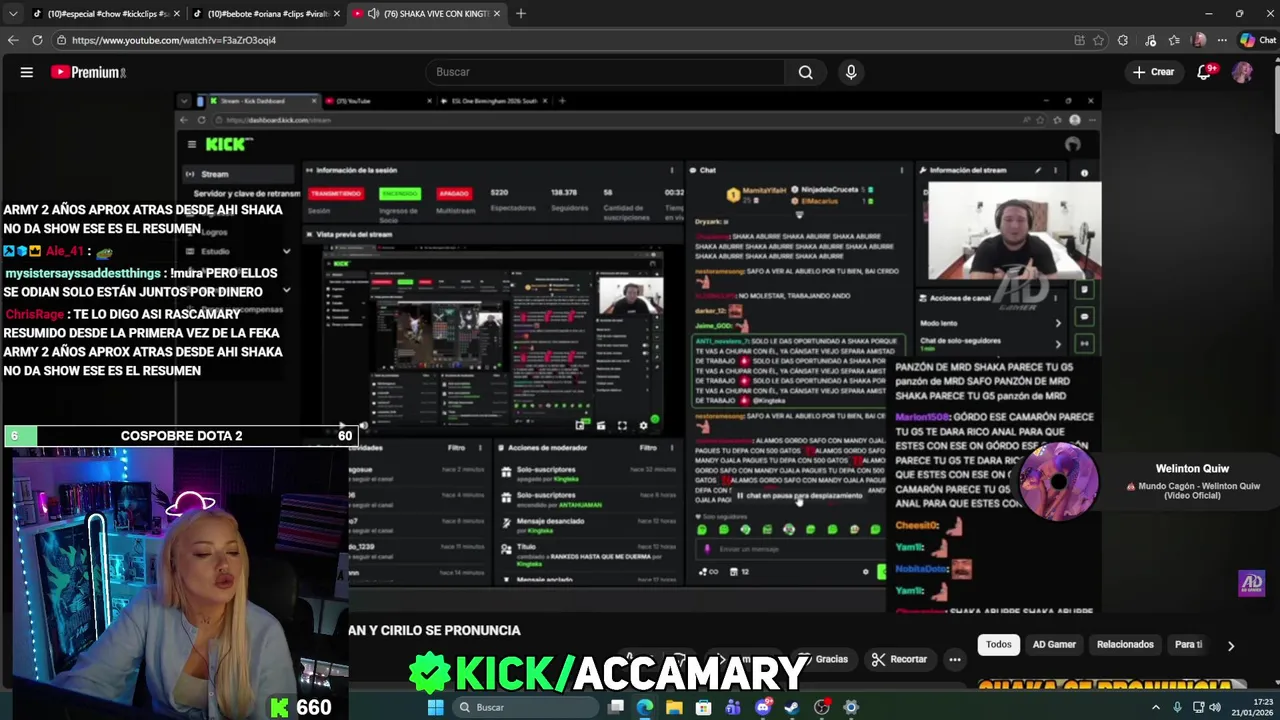1280x720 pixels.
Task: Open File Explorer from the taskbar
Action: click(674, 707)
